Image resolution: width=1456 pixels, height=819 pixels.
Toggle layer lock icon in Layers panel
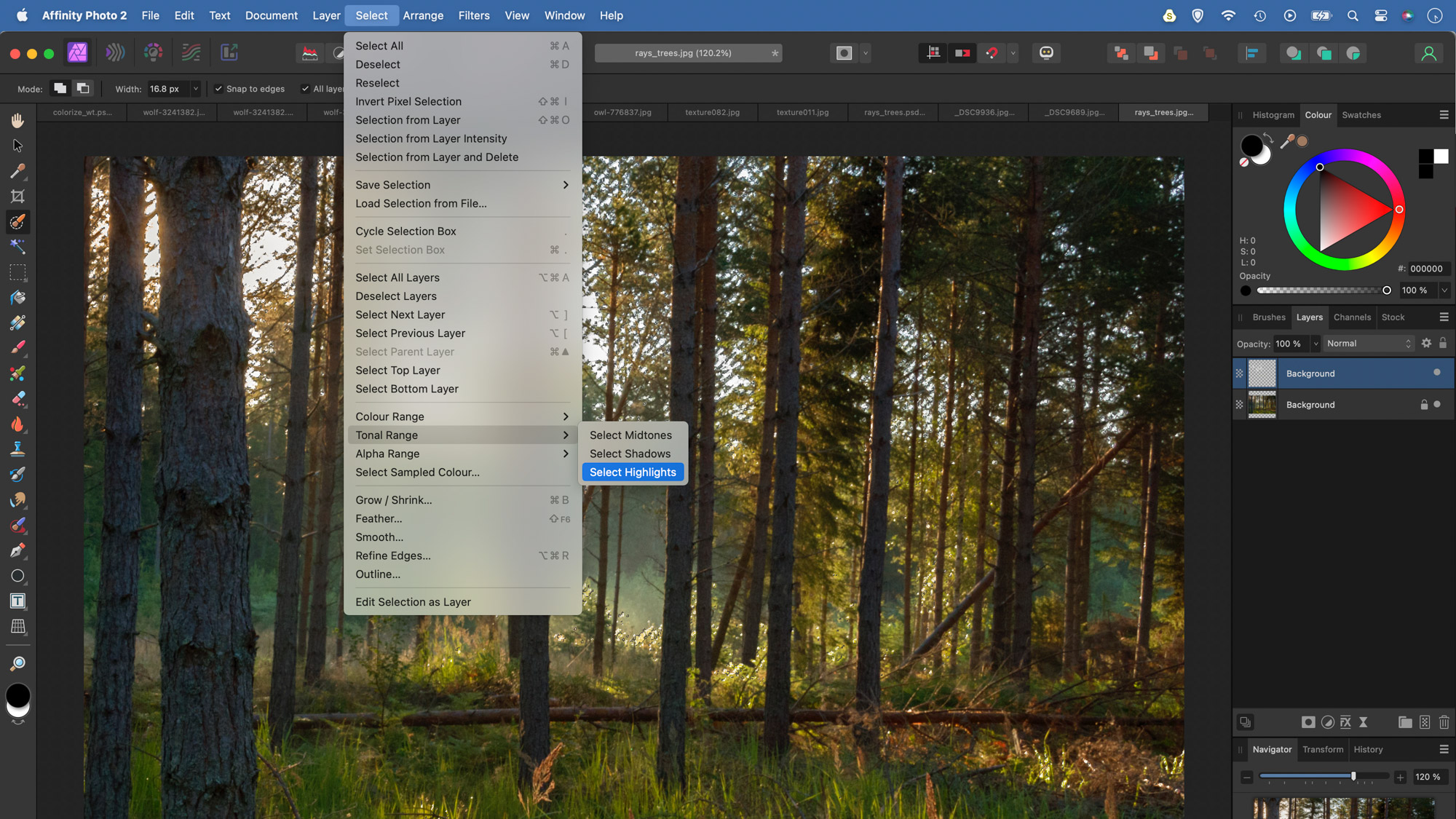[x=1443, y=344]
